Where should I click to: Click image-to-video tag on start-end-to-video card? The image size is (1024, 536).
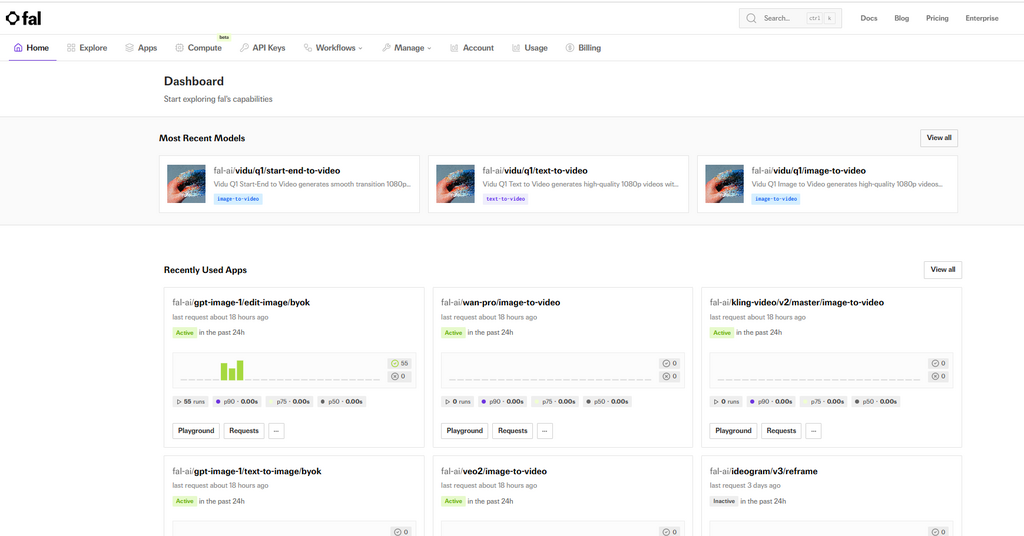pos(238,199)
